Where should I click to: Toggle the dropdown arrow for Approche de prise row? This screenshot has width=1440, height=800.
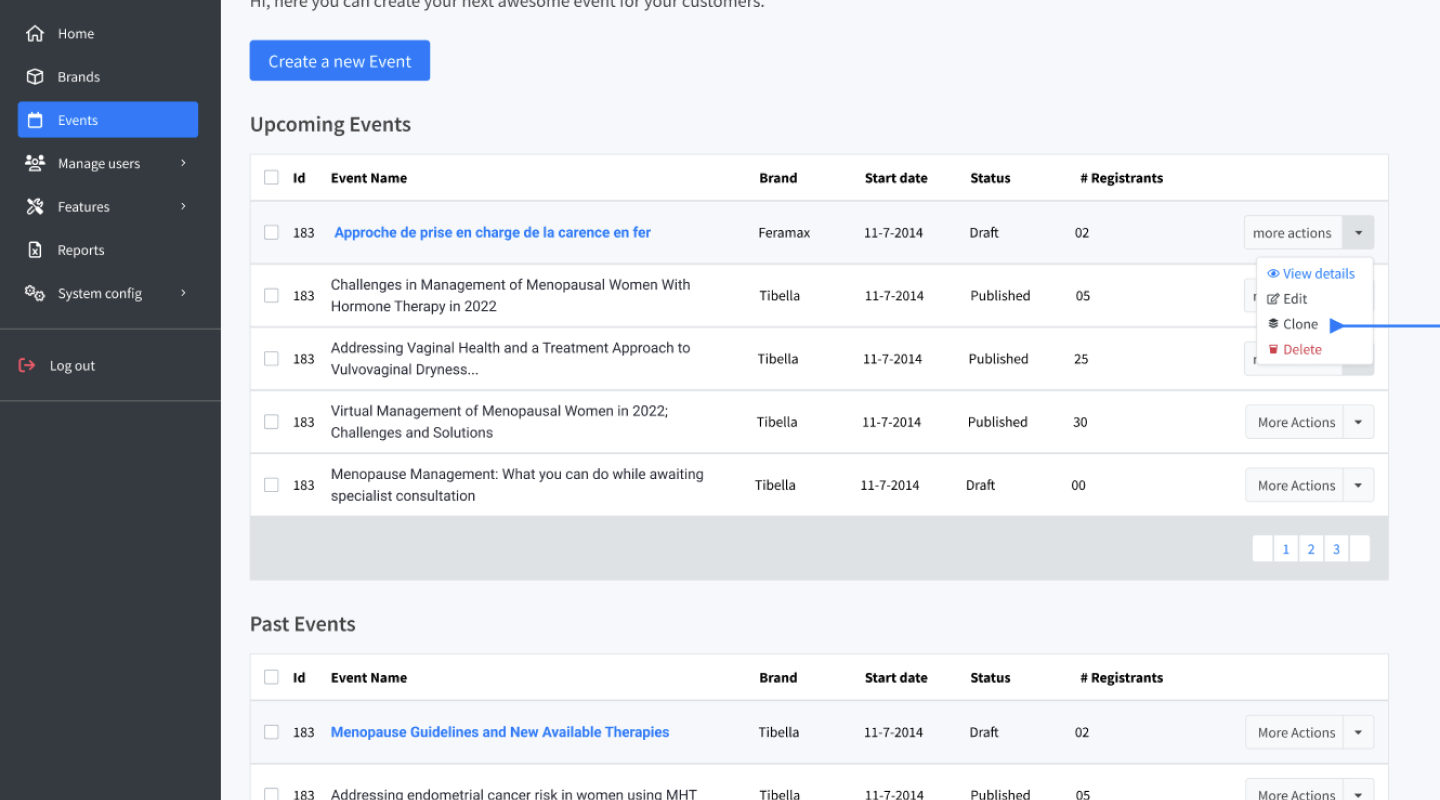pos(1358,233)
